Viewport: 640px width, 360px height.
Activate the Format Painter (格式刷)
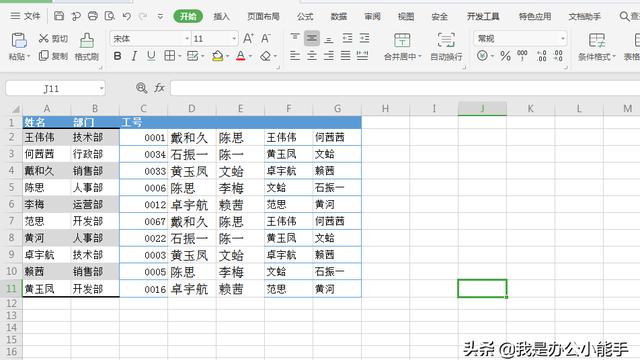click(87, 47)
